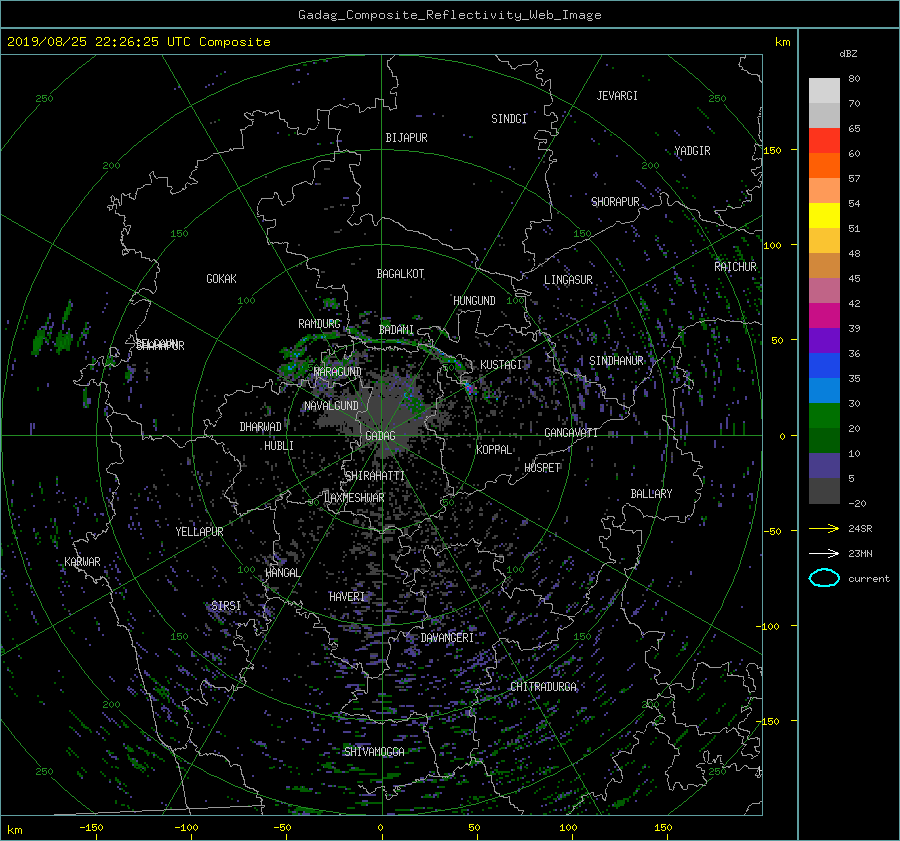This screenshot has width=900, height=841.
Task: Click the yellow 24SR arrow legend icon
Action: [x=824, y=528]
